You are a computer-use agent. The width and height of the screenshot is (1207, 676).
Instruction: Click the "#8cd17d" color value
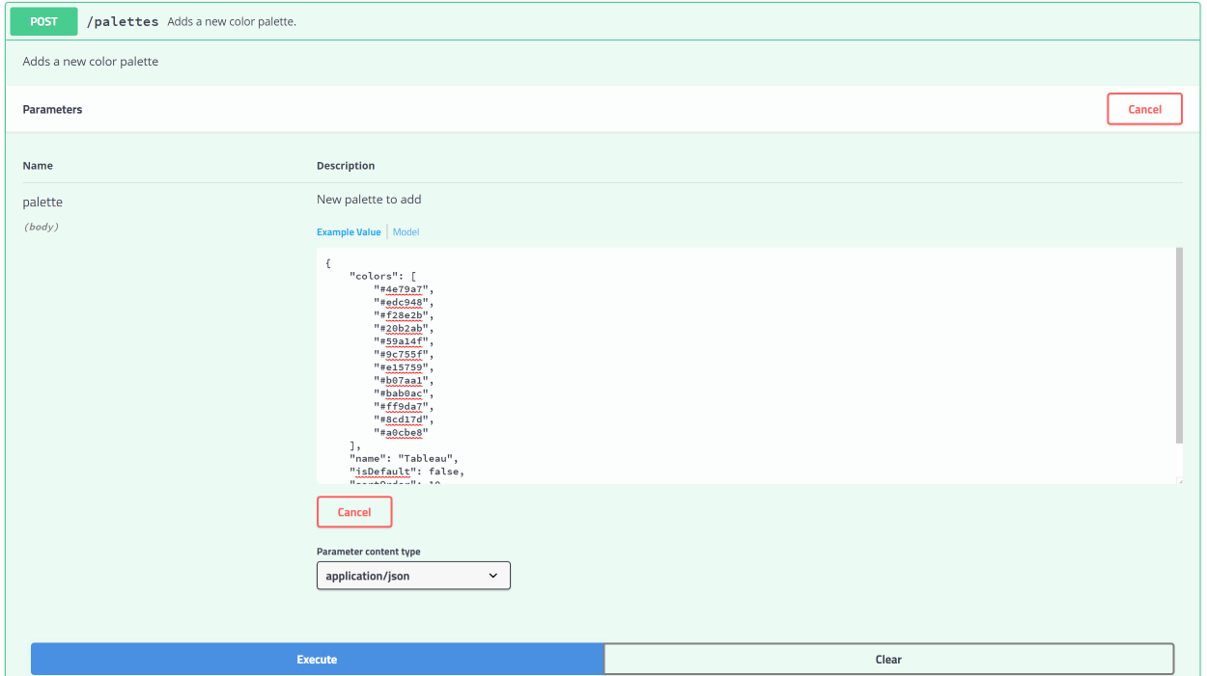[401, 419]
